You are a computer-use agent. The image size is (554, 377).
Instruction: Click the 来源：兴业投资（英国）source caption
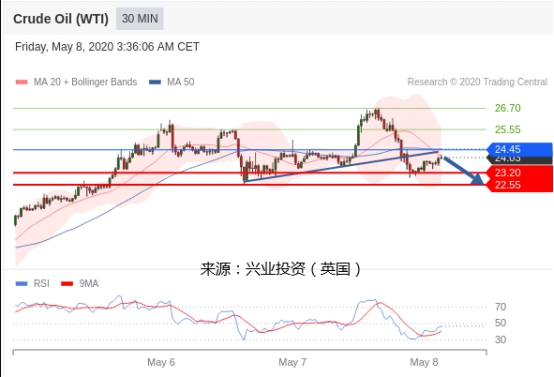click(x=281, y=269)
